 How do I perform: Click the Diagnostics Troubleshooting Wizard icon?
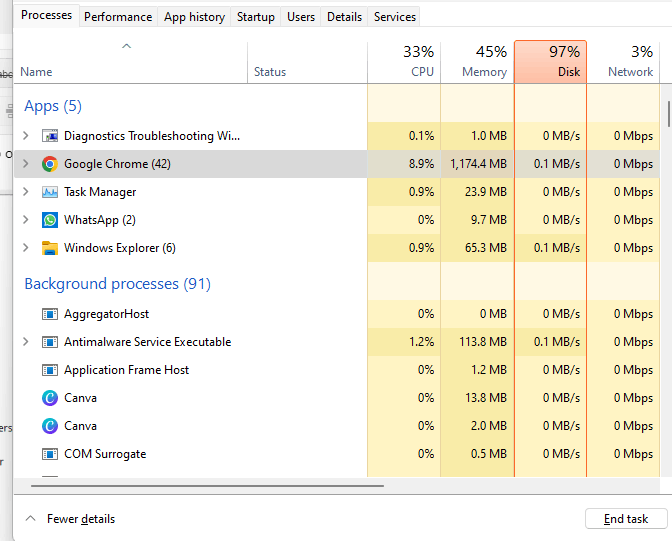pos(50,136)
